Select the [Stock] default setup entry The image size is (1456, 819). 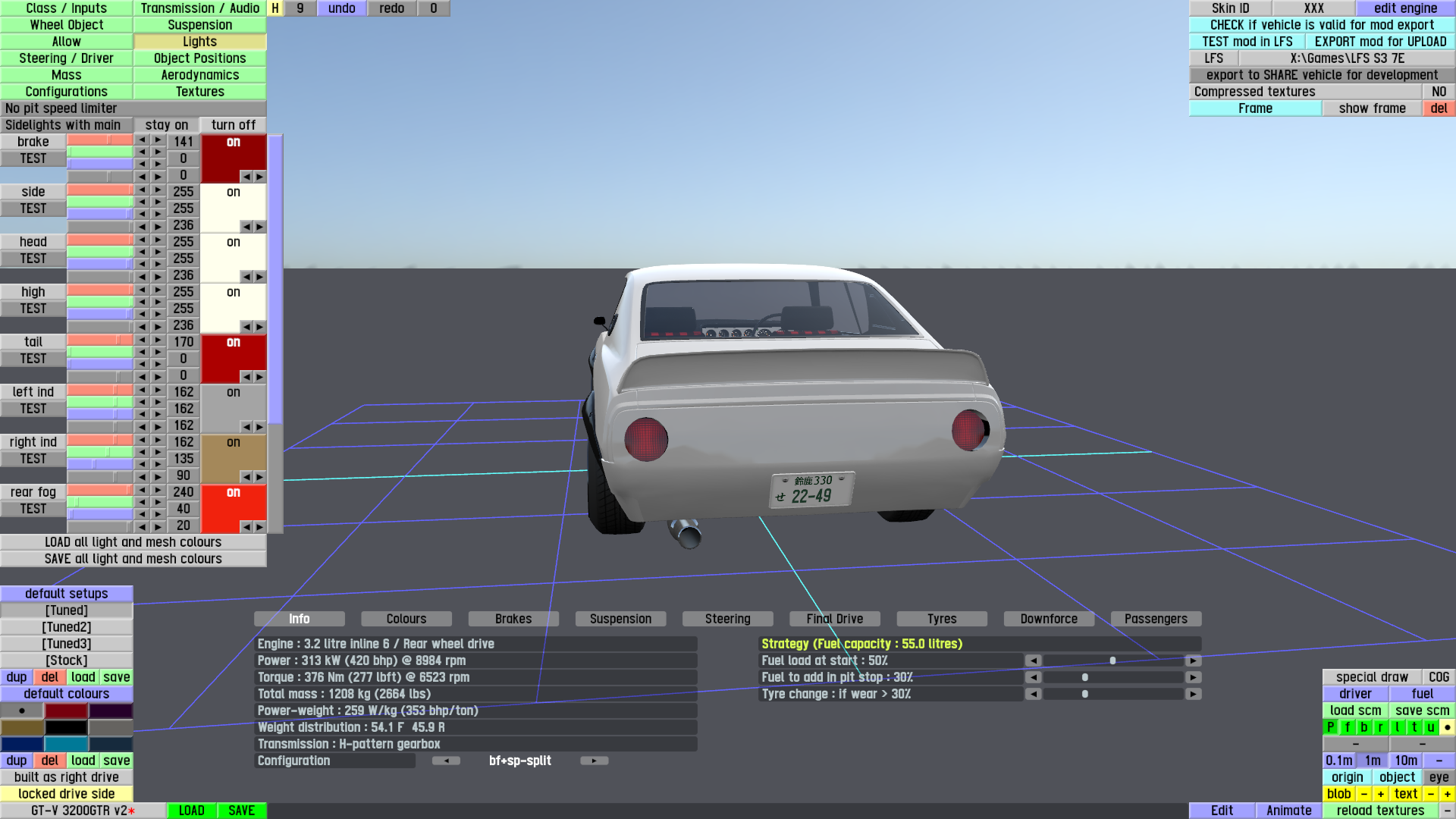(67, 661)
